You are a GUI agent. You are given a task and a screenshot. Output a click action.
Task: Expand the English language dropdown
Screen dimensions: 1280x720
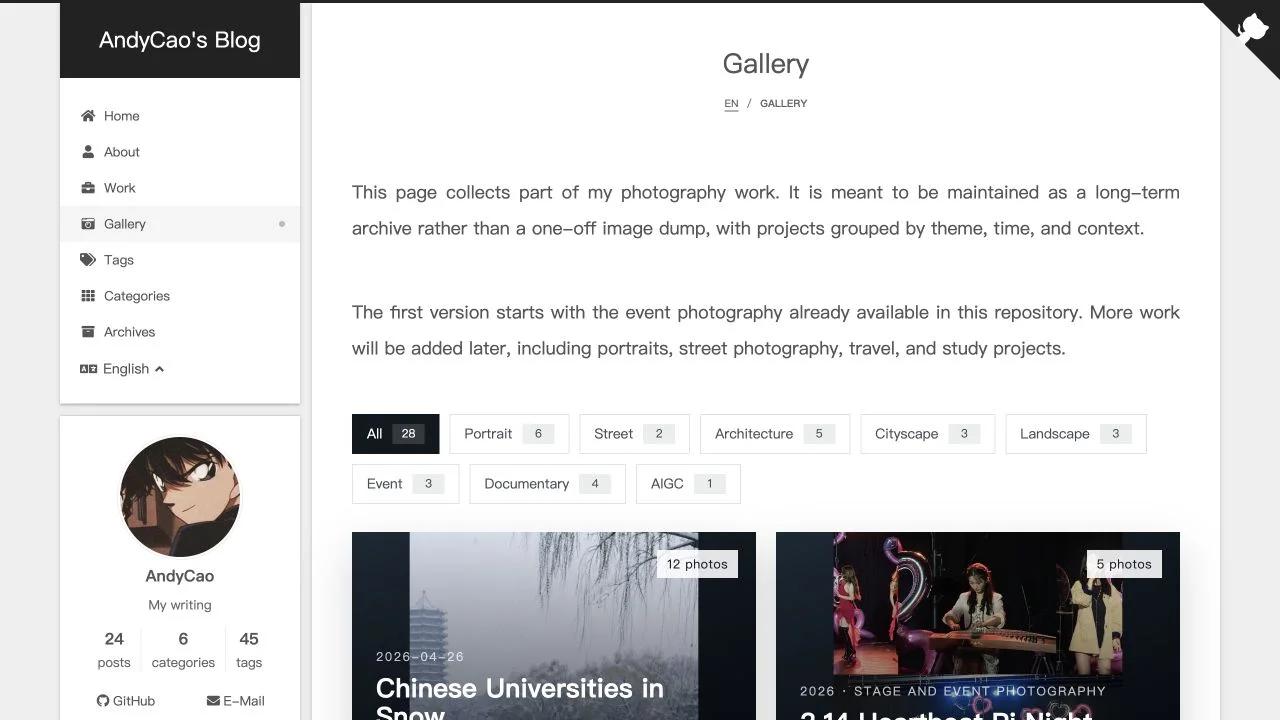coord(122,369)
